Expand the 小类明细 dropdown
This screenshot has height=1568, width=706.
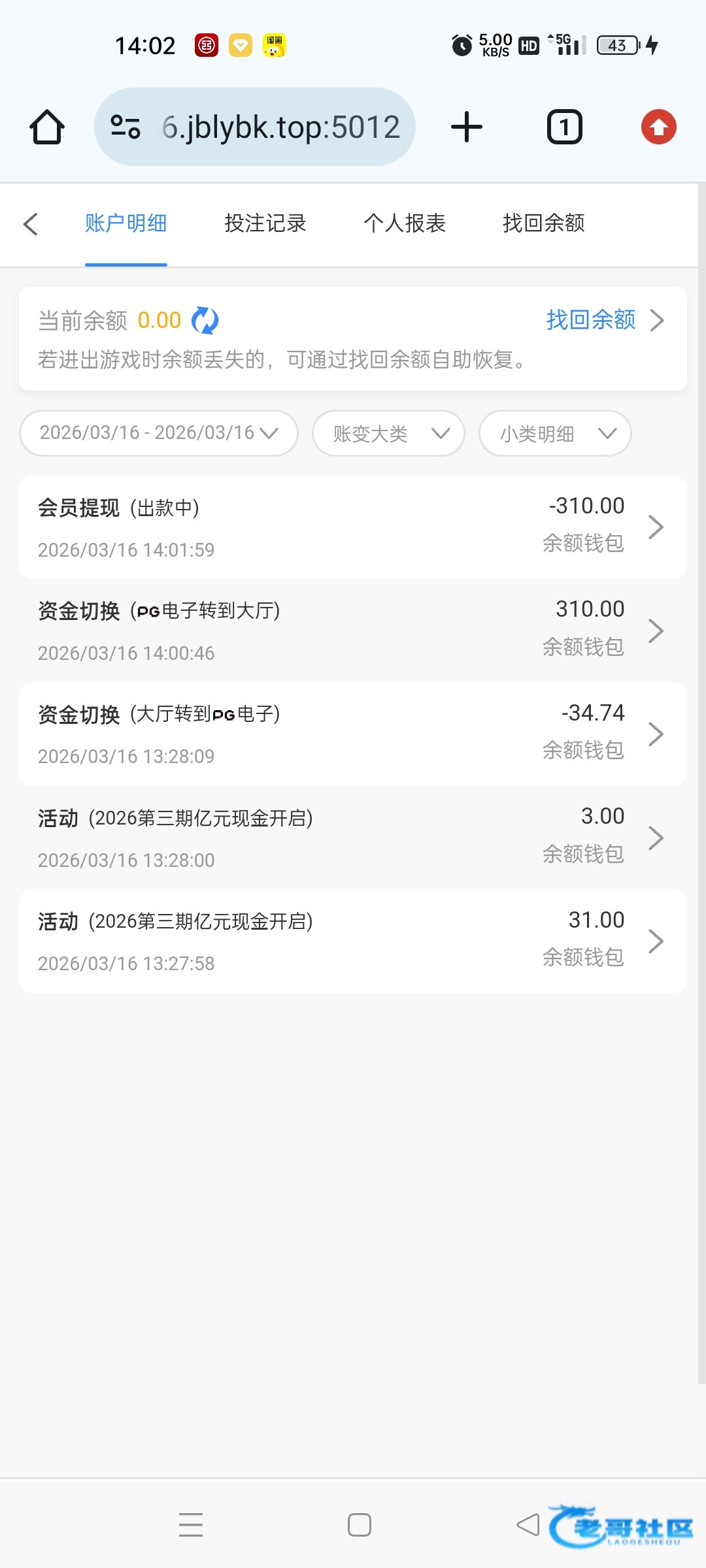[555, 433]
